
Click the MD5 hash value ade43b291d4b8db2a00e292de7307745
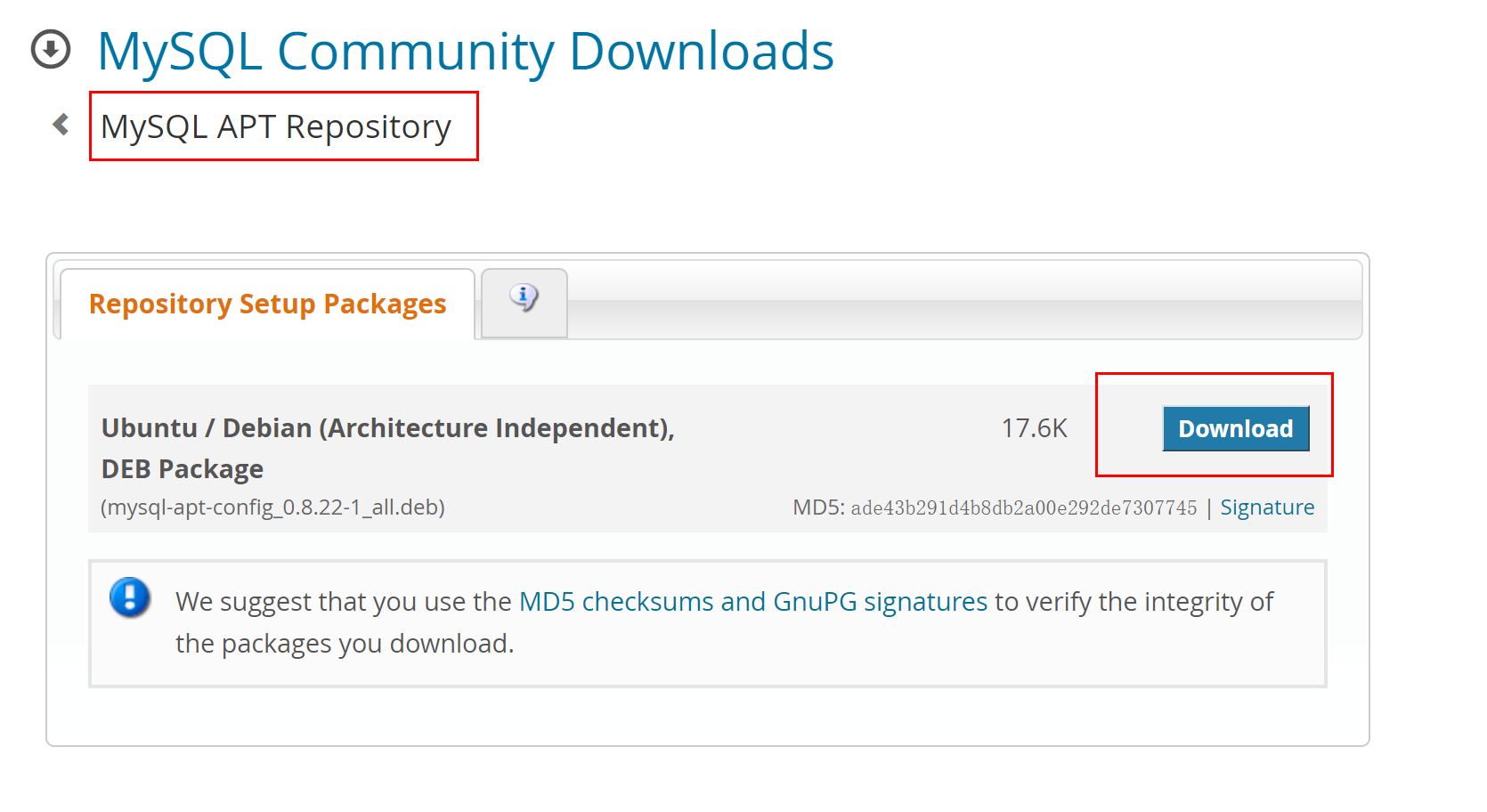tap(1024, 507)
